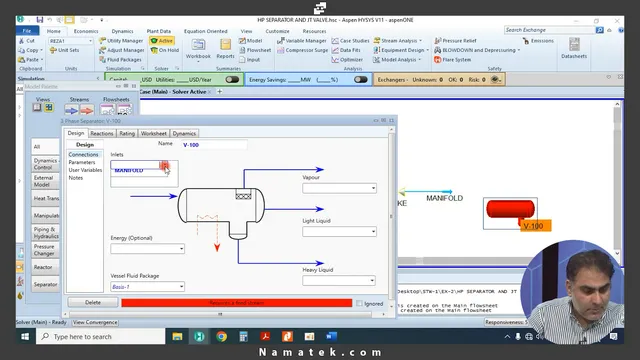The width and height of the screenshot is (640, 360).
Task: Open Chrome from the Windows taskbar
Action: (222, 336)
